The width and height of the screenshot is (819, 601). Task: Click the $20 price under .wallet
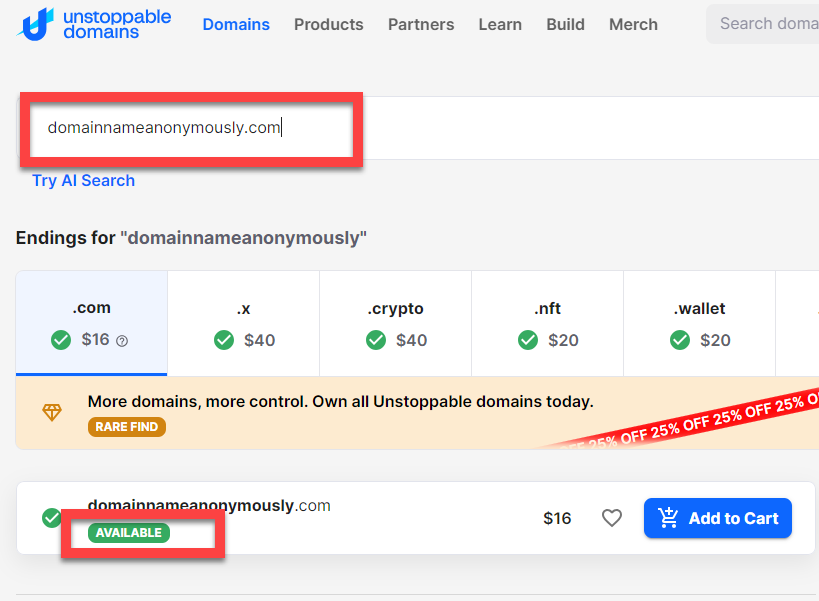coord(716,340)
